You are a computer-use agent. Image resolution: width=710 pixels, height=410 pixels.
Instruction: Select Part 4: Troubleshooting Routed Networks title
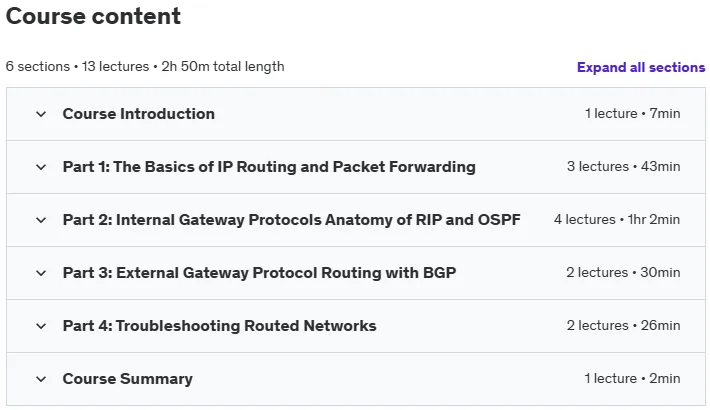[x=220, y=326]
